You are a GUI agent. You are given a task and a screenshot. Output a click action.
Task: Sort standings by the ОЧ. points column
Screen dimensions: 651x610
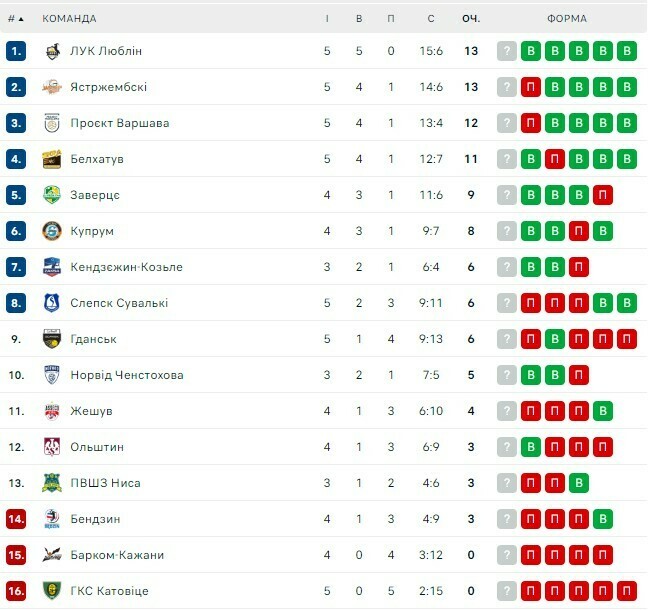(x=471, y=18)
